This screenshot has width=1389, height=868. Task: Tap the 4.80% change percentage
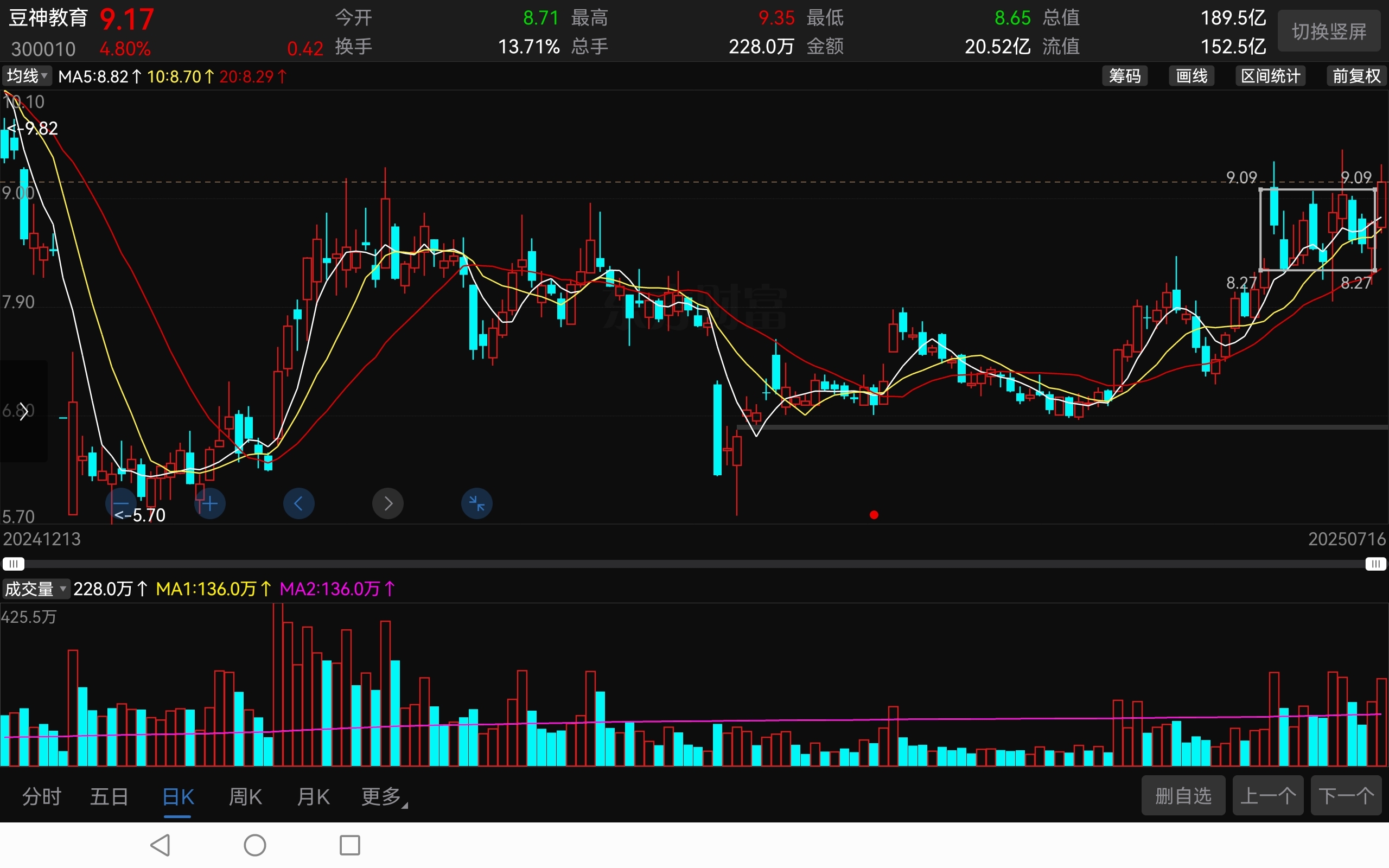[x=125, y=49]
